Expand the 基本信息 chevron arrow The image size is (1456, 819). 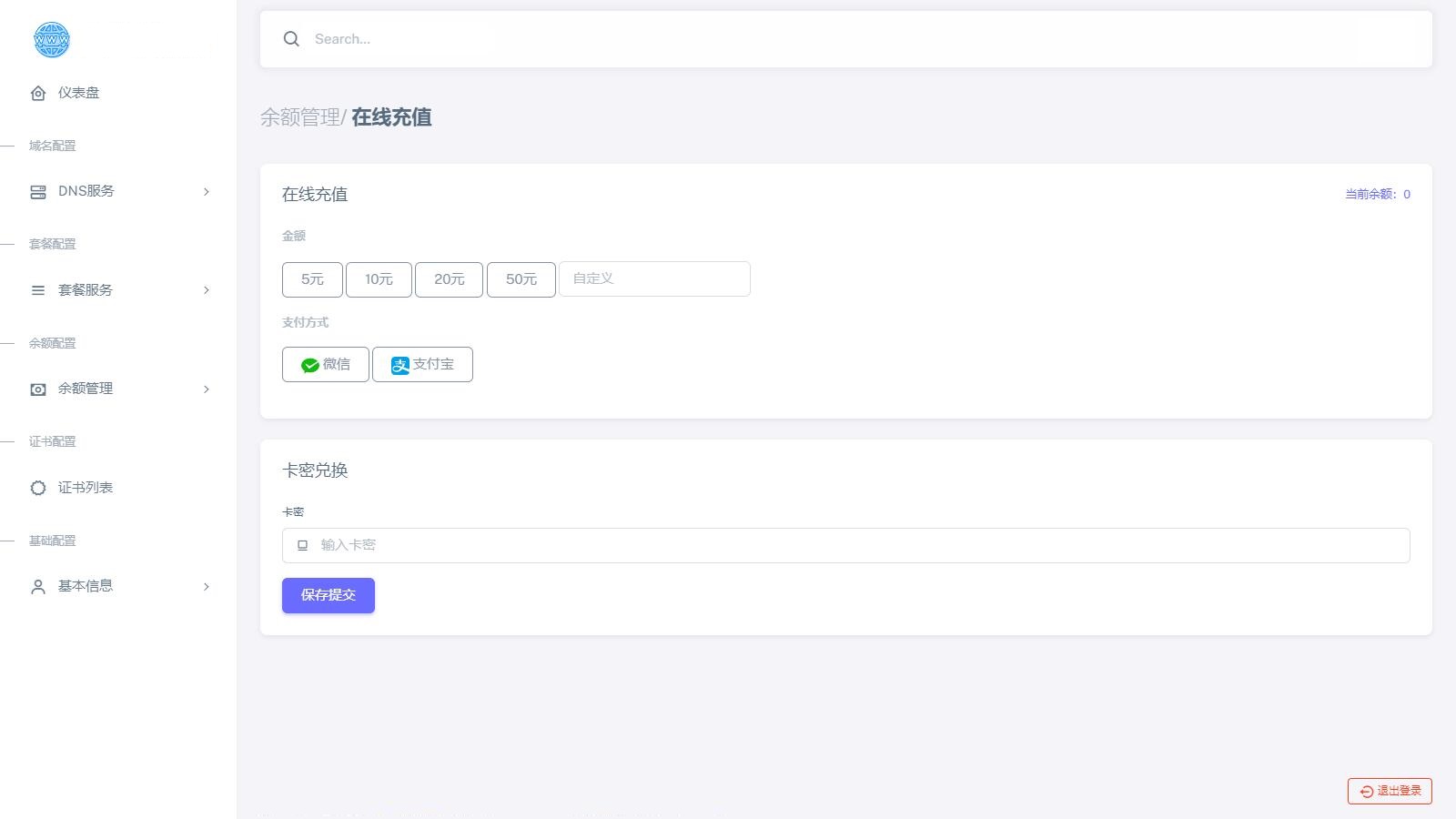click(x=207, y=587)
